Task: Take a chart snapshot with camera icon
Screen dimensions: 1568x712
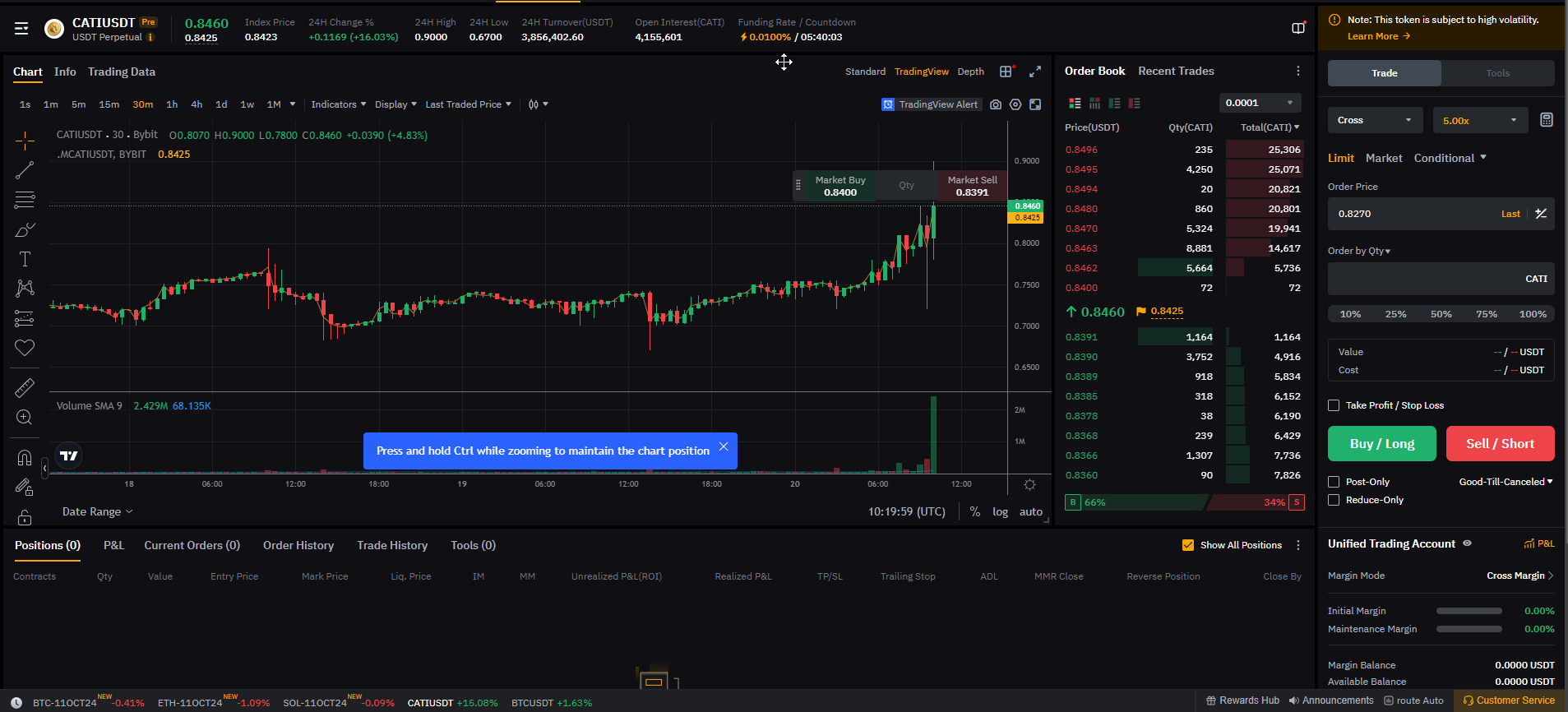Action: click(x=996, y=104)
